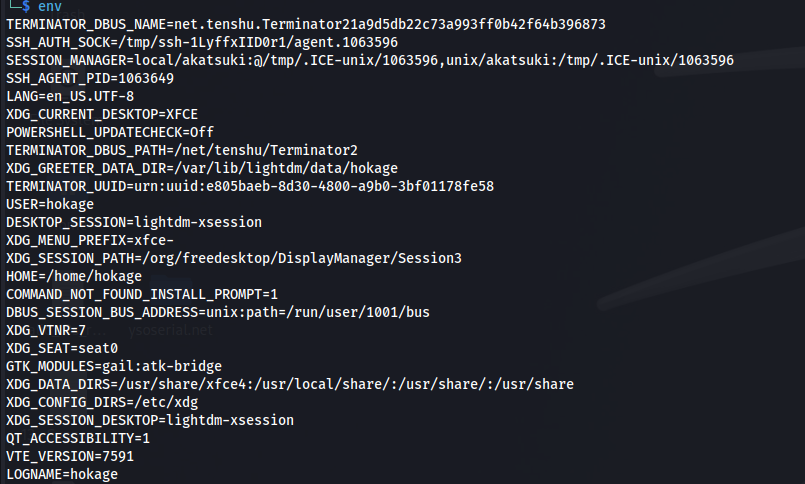Click the GTK_MODULES=gail:atk-bridge line
Image resolution: width=805 pixels, height=484 pixels.
click(x=114, y=366)
